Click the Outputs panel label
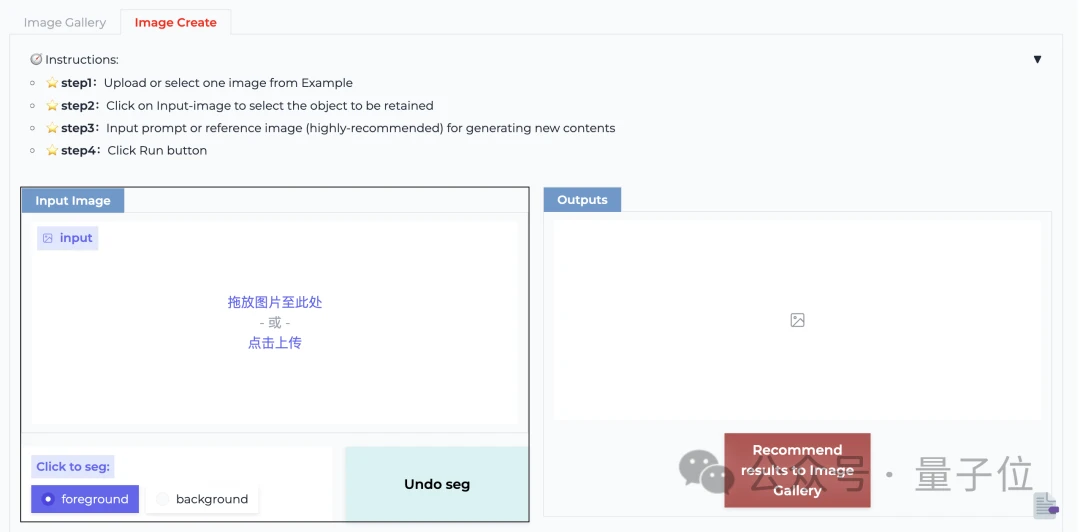Viewport: 1080px width, 532px height. pos(582,200)
